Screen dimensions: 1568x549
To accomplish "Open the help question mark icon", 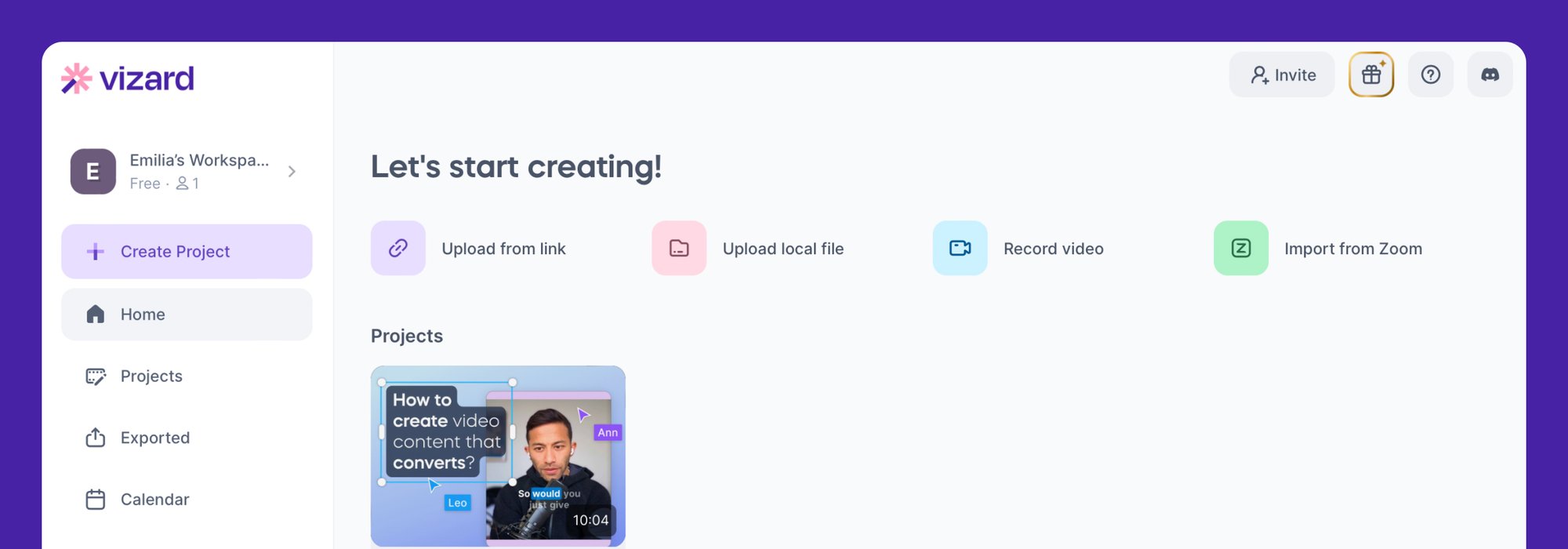I will point(1431,75).
